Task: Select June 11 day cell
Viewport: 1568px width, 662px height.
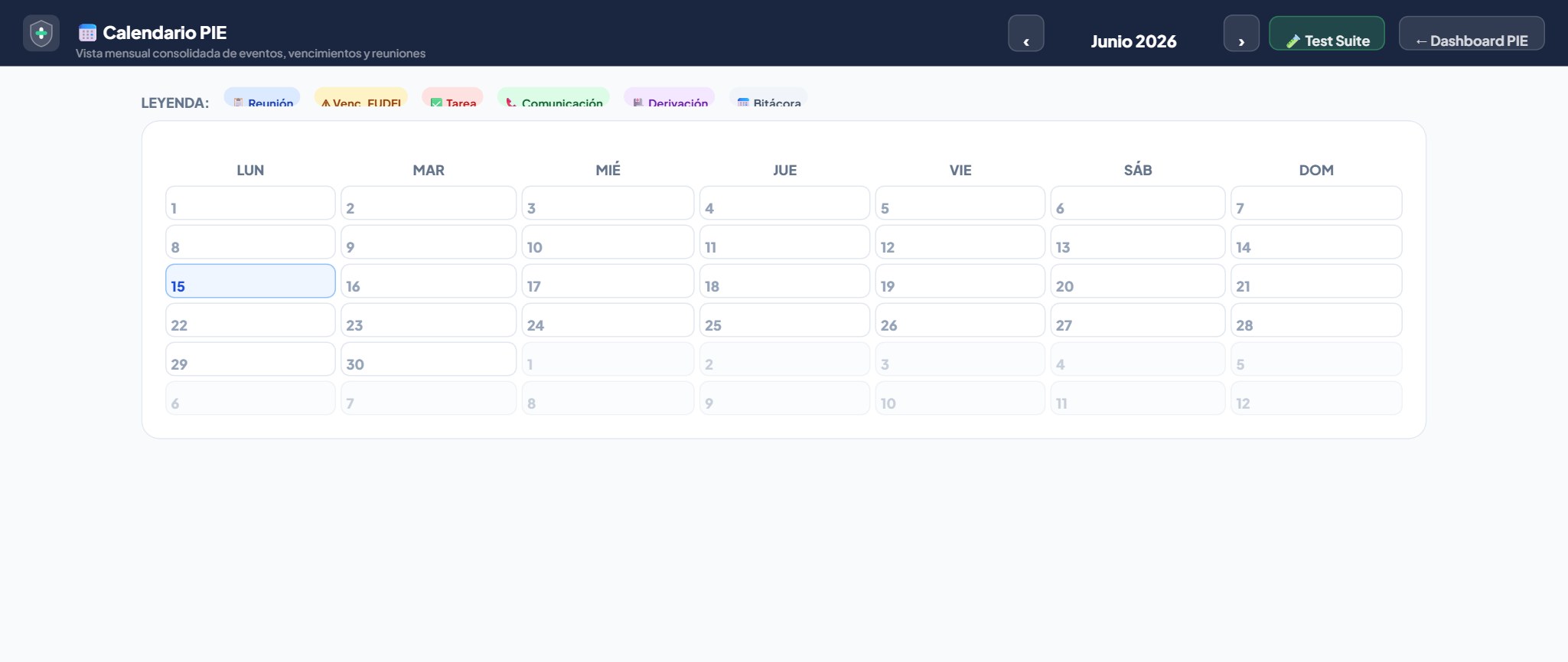Action: (x=784, y=242)
